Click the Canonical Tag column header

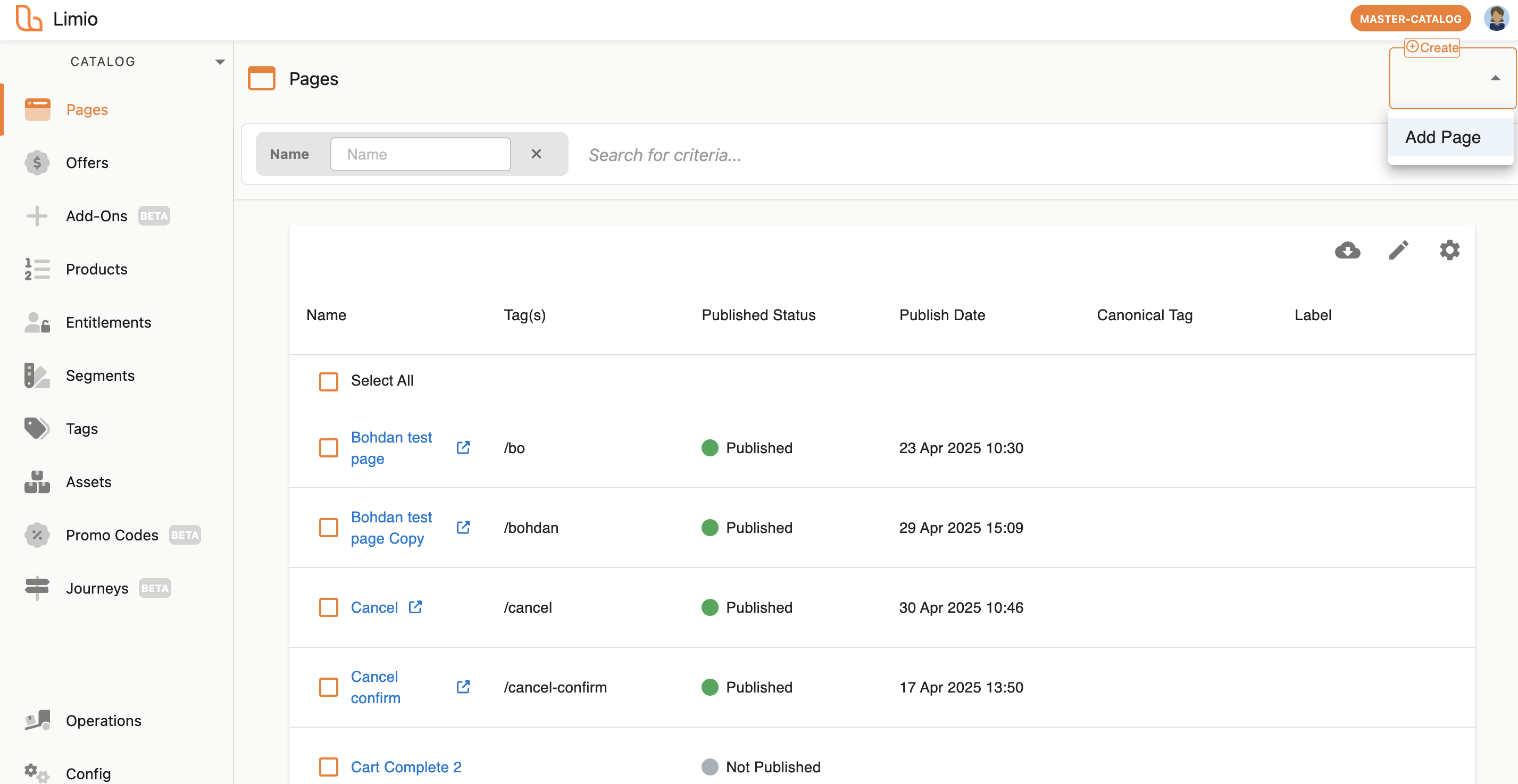1145,315
